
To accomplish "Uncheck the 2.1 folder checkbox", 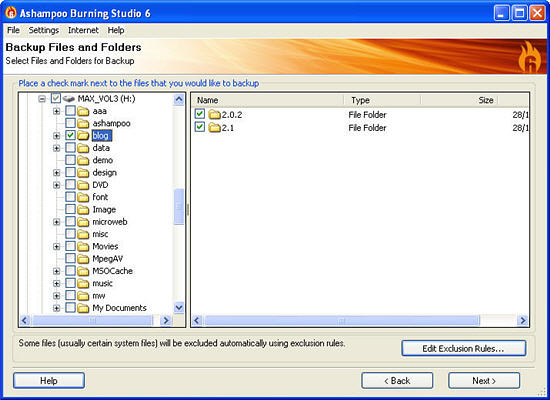I will pos(200,127).
